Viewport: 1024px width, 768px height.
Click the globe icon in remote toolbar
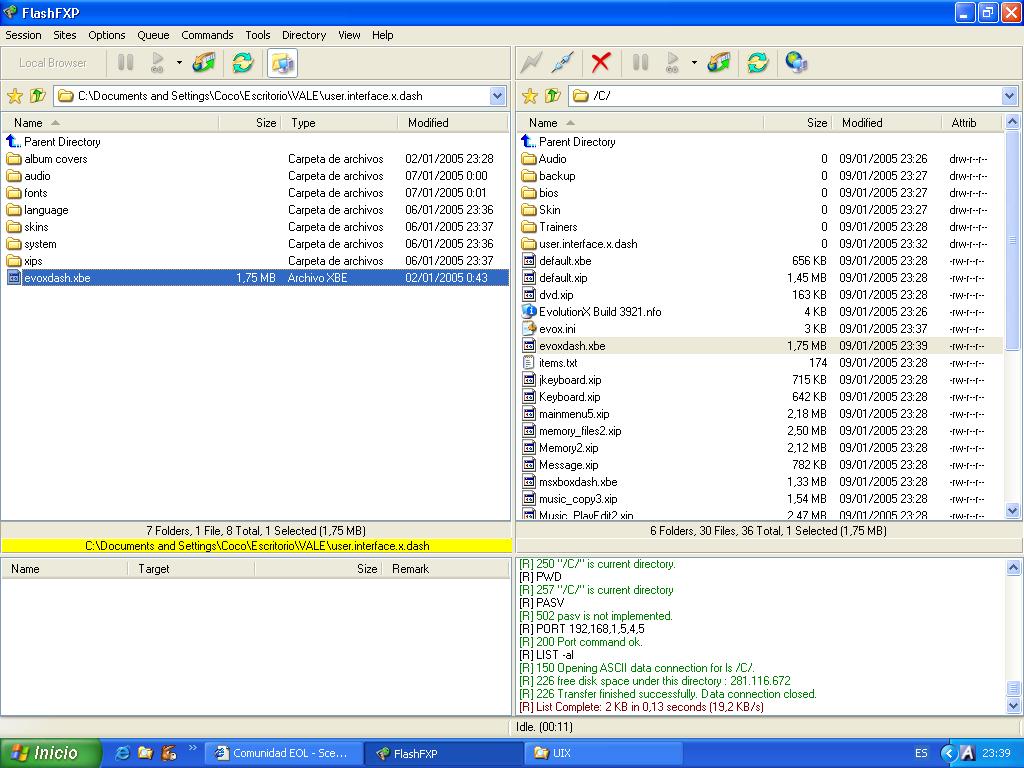pyautogui.click(x=796, y=63)
